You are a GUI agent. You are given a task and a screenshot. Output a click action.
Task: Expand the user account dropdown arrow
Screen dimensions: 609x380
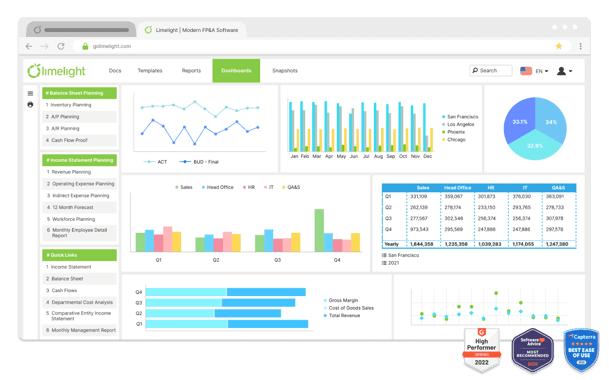[571, 71]
